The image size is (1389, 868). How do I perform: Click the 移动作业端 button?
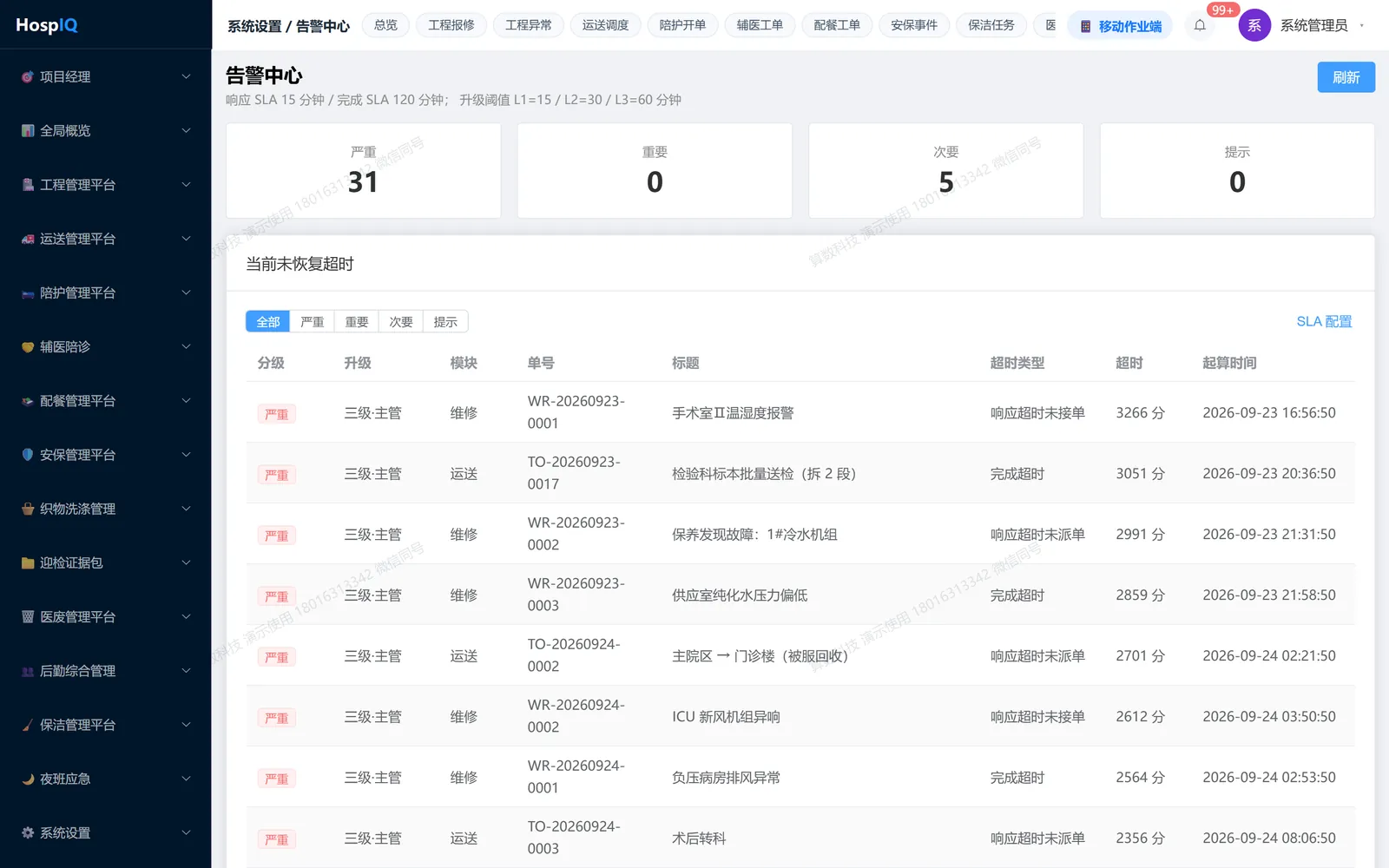pyautogui.click(x=1120, y=26)
